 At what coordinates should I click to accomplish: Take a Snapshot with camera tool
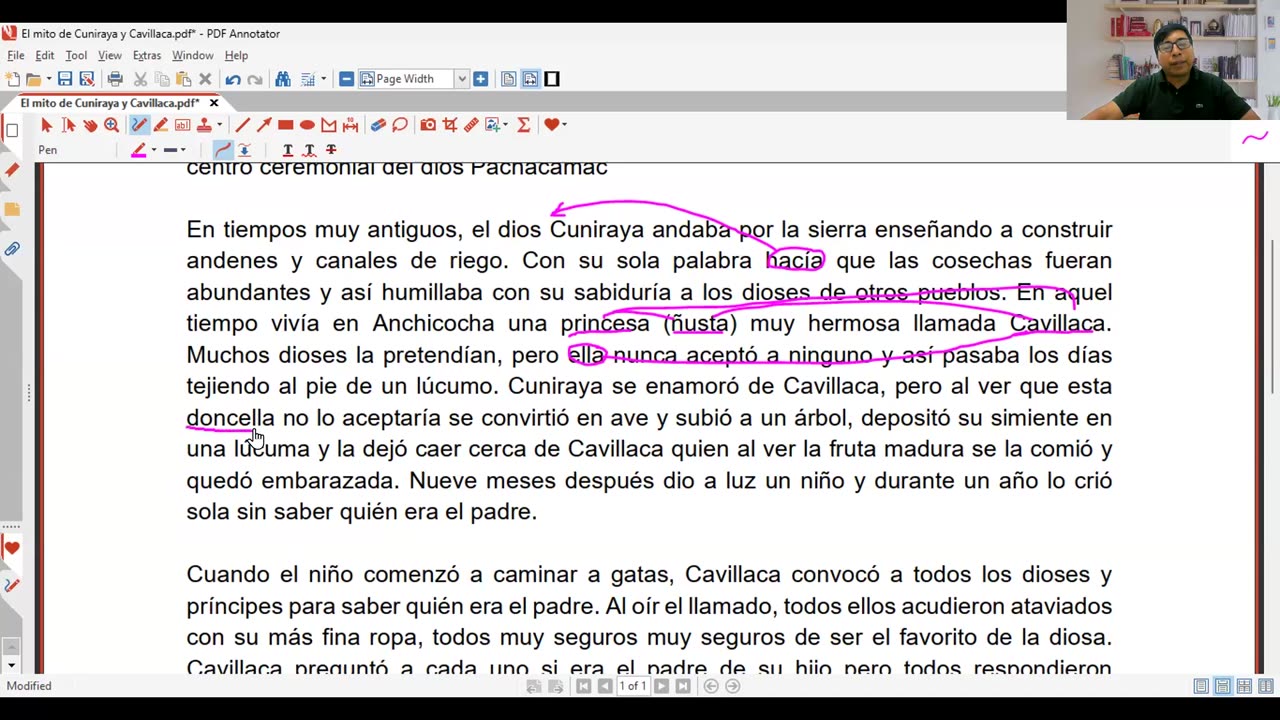pos(428,125)
